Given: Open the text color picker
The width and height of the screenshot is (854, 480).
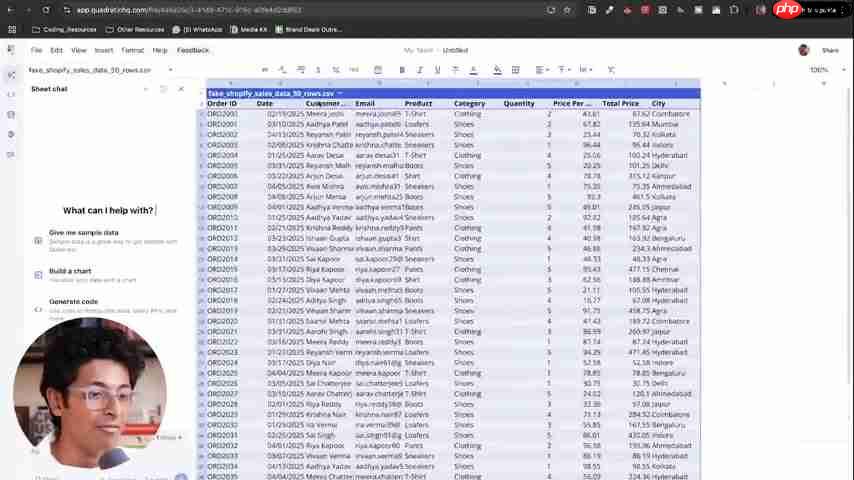Looking at the screenshot, I should pyautogui.click(x=473, y=70).
